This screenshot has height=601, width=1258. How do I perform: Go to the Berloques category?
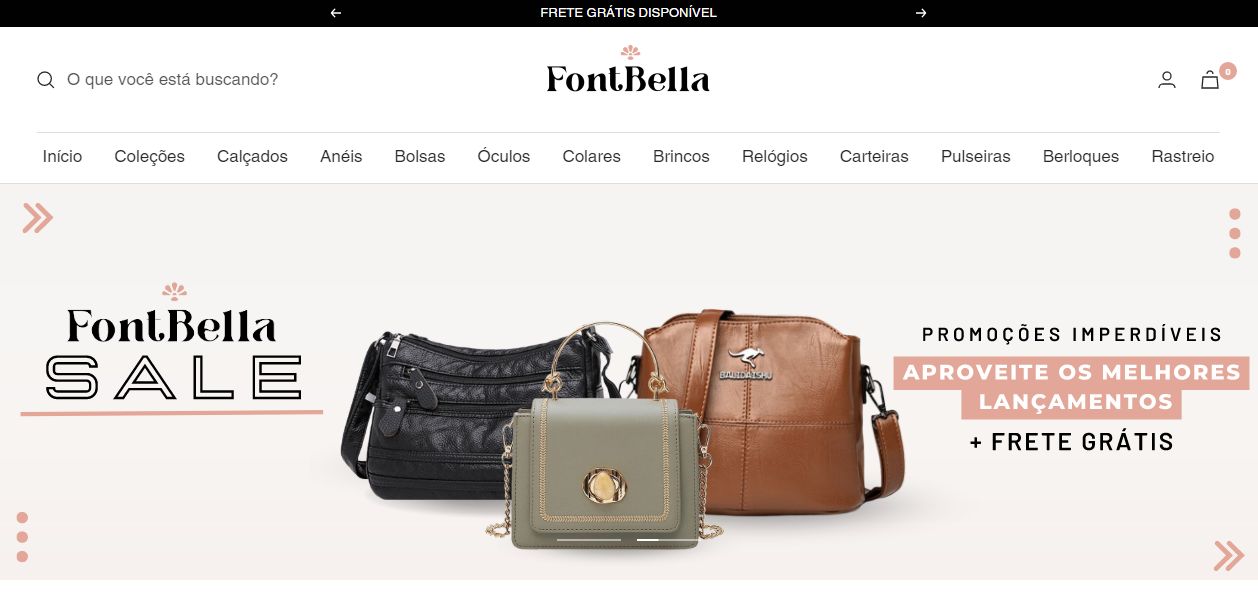1081,156
